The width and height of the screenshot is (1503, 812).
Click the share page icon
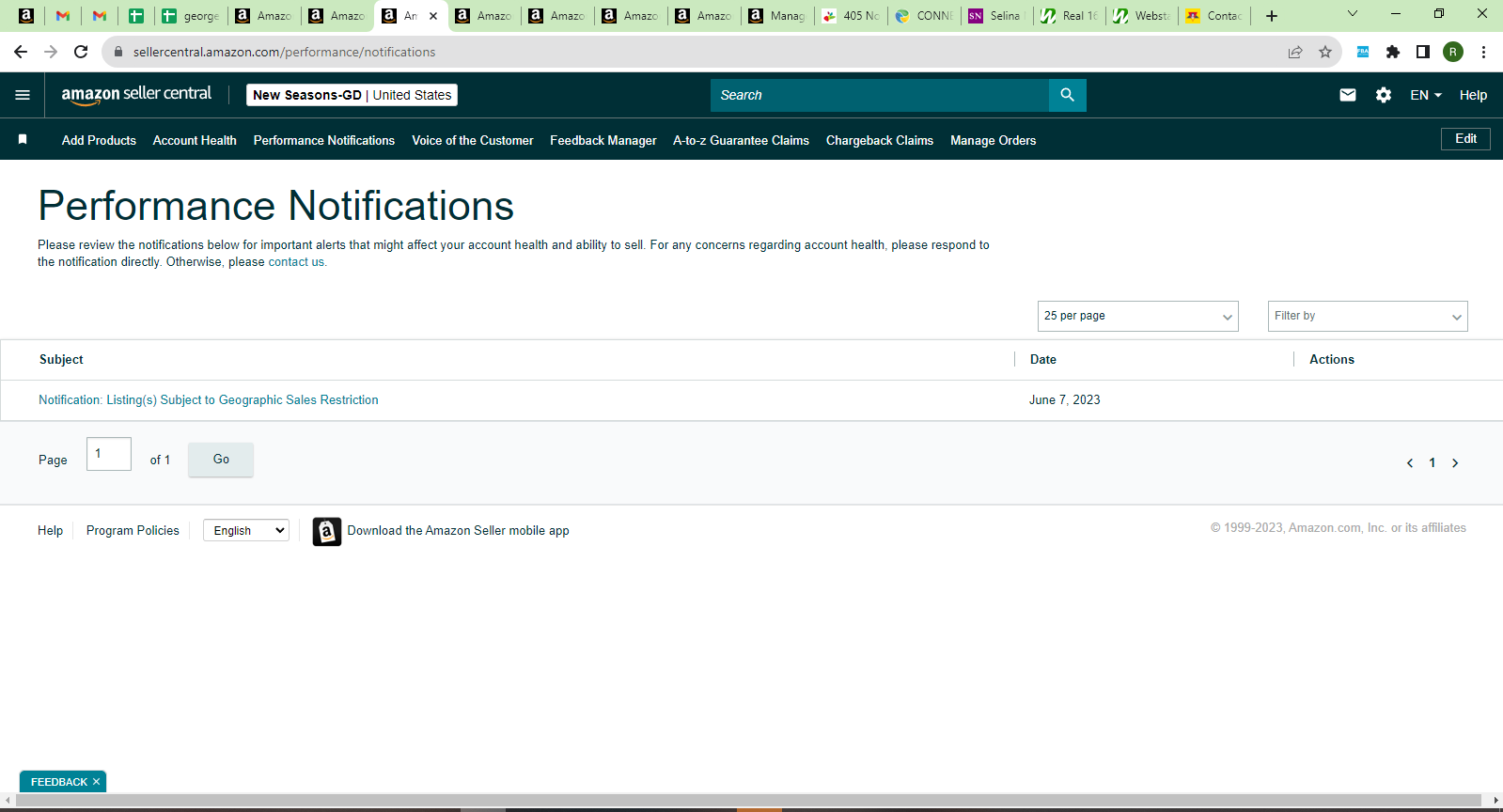[1295, 52]
